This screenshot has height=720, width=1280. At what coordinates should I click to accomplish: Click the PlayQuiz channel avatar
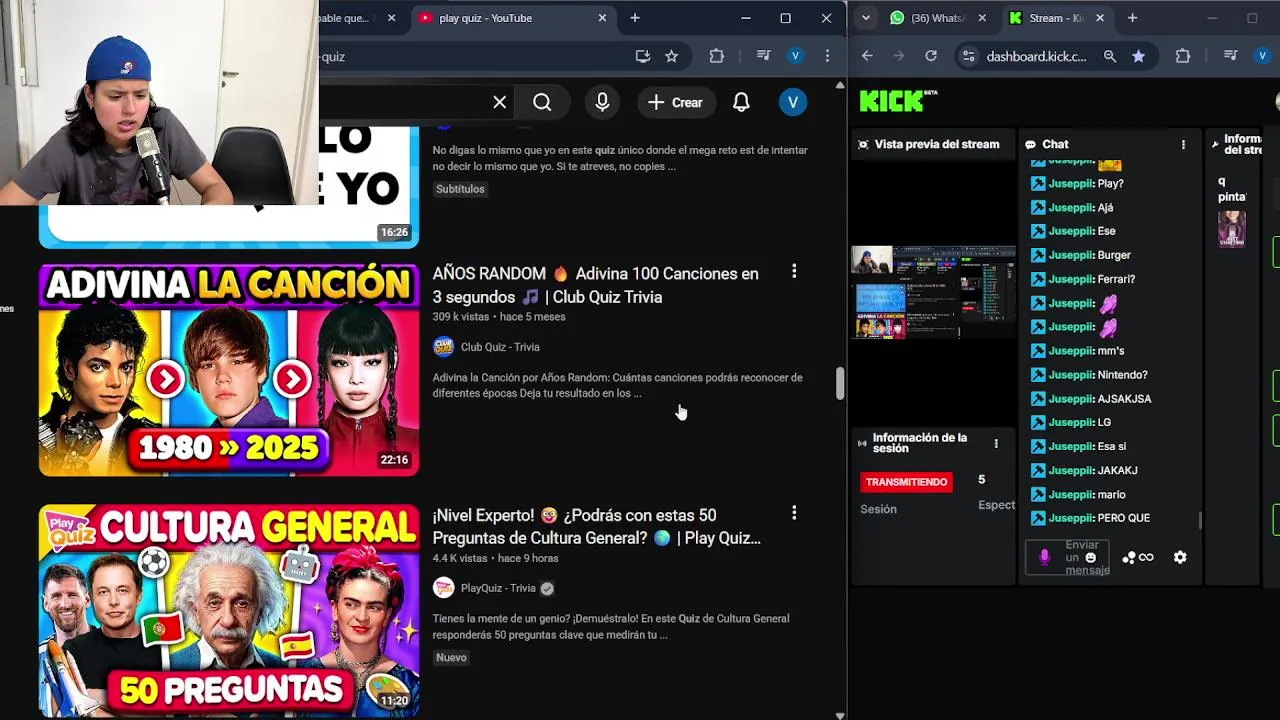[x=443, y=588]
